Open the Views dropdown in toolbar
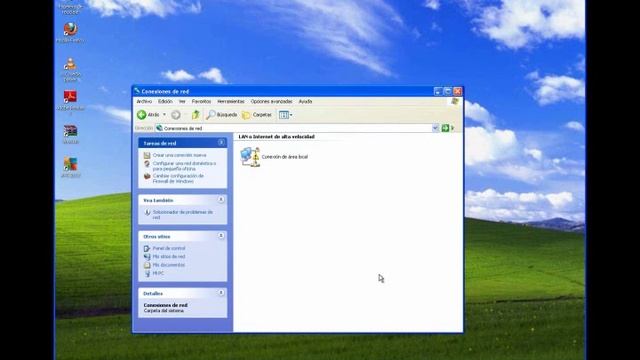This screenshot has width=640, height=360. [x=285, y=115]
